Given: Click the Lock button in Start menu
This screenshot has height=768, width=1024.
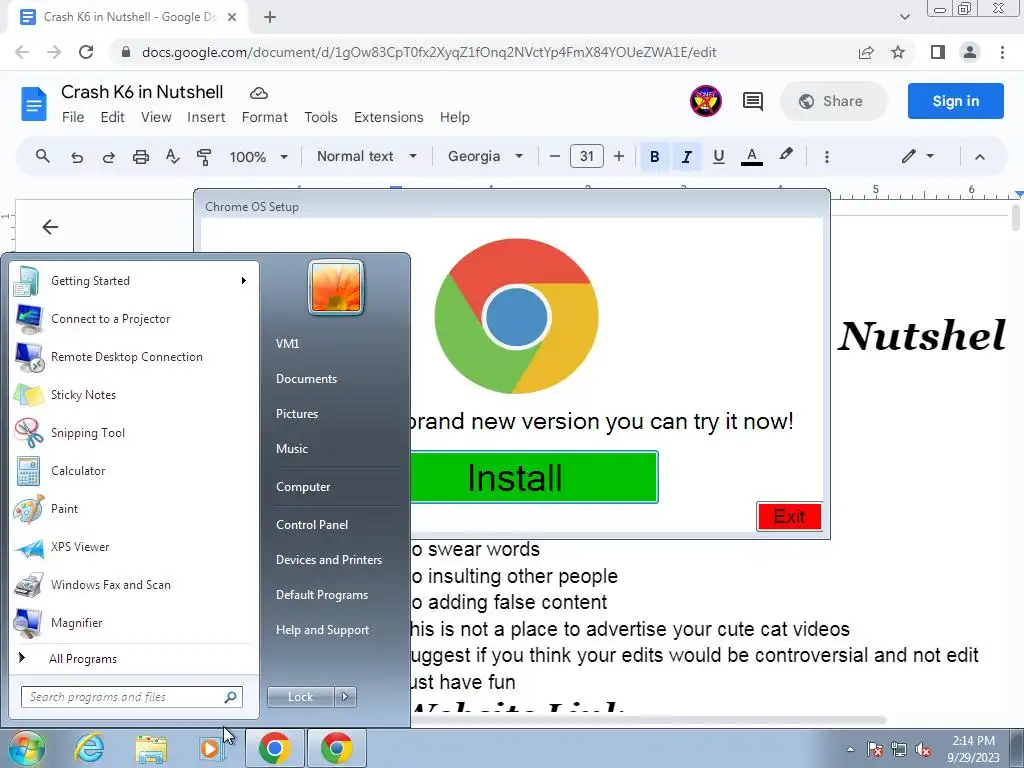Looking at the screenshot, I should point(300,697).
